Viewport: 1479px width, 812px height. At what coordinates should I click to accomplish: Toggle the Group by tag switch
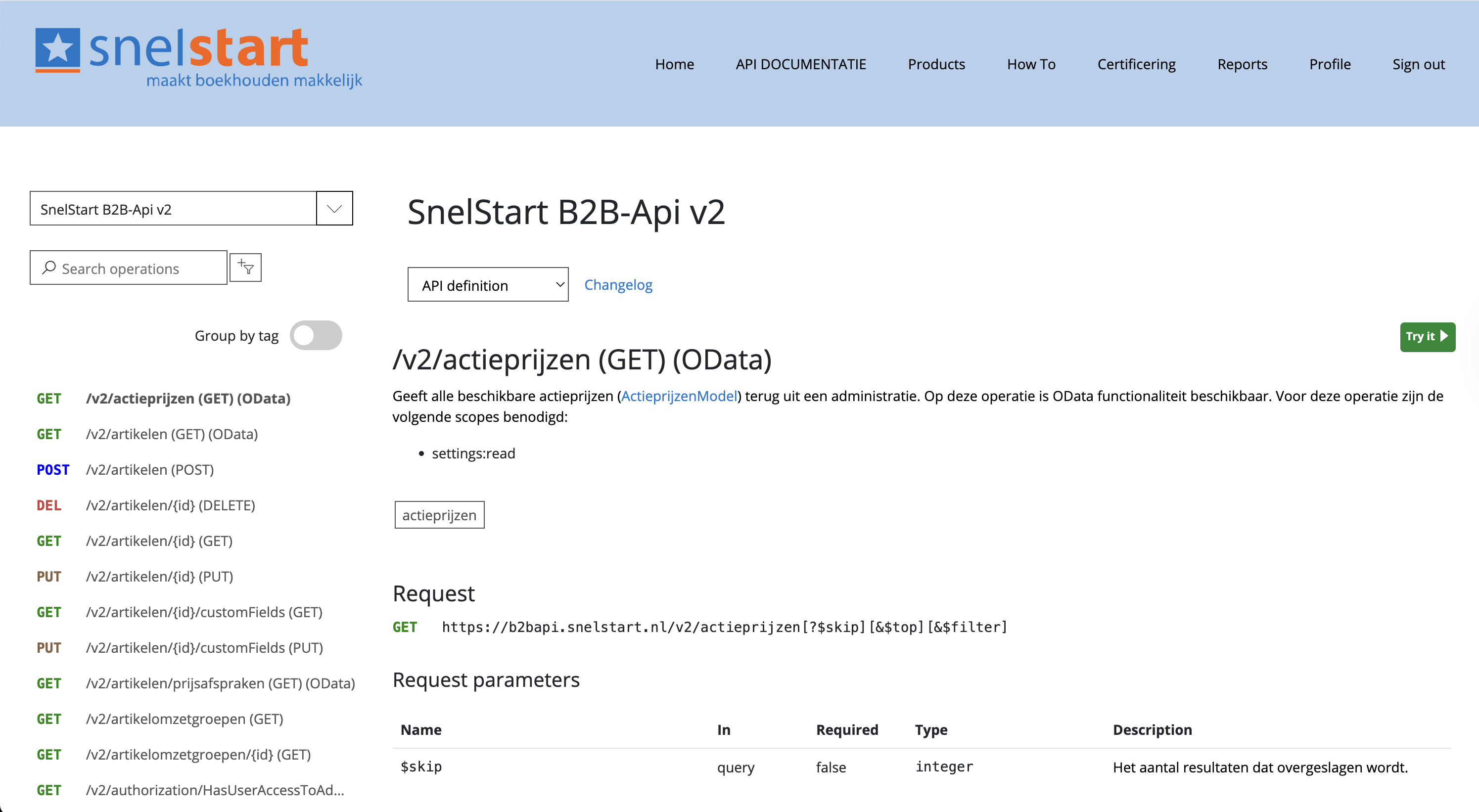point(316,335)
